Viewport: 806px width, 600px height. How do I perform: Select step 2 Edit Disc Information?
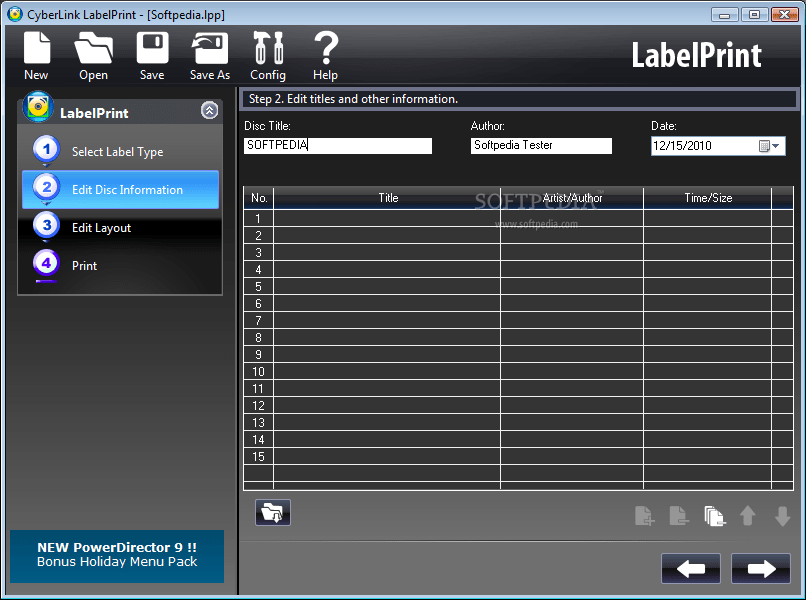(x=120, y=189)
